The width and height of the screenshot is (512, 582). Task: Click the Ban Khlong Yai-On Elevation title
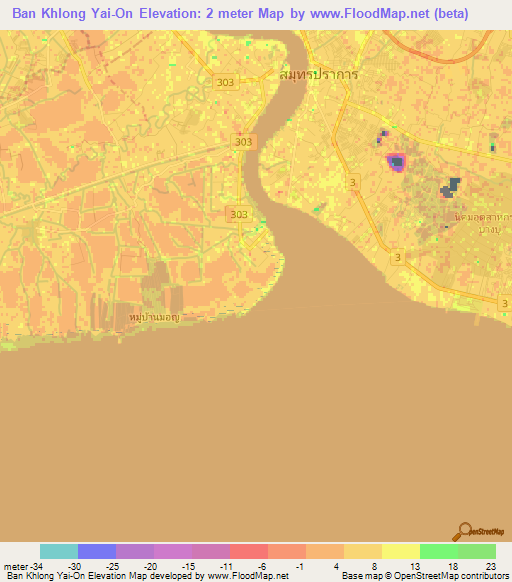[240, 13]
